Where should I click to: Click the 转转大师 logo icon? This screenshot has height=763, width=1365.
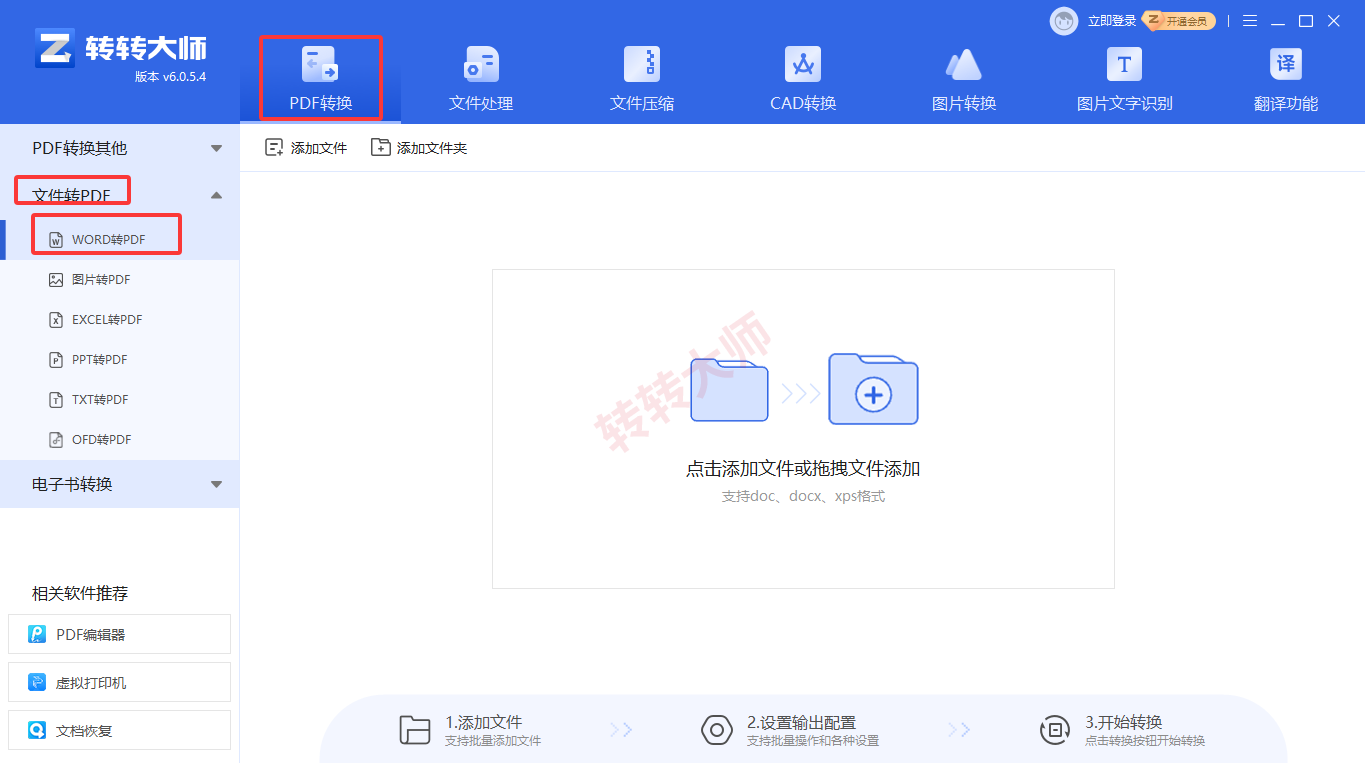tap(55, 48)
